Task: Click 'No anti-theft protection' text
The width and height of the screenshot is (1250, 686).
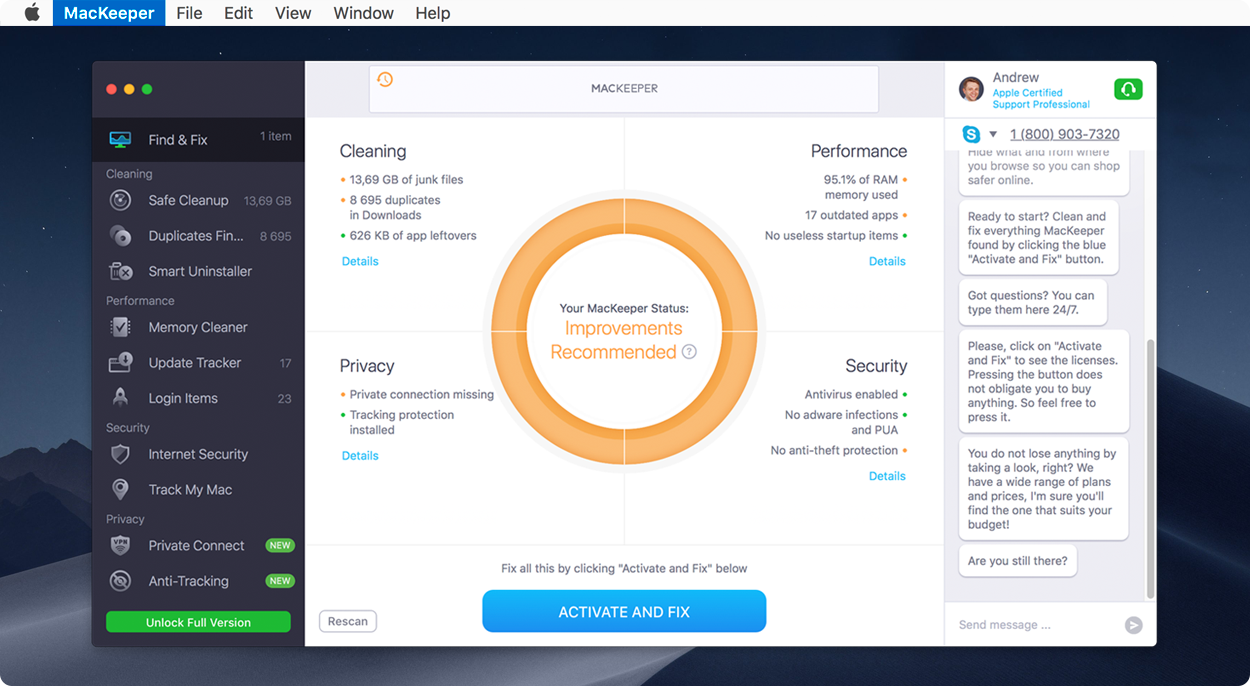Action: pos(834,450)
